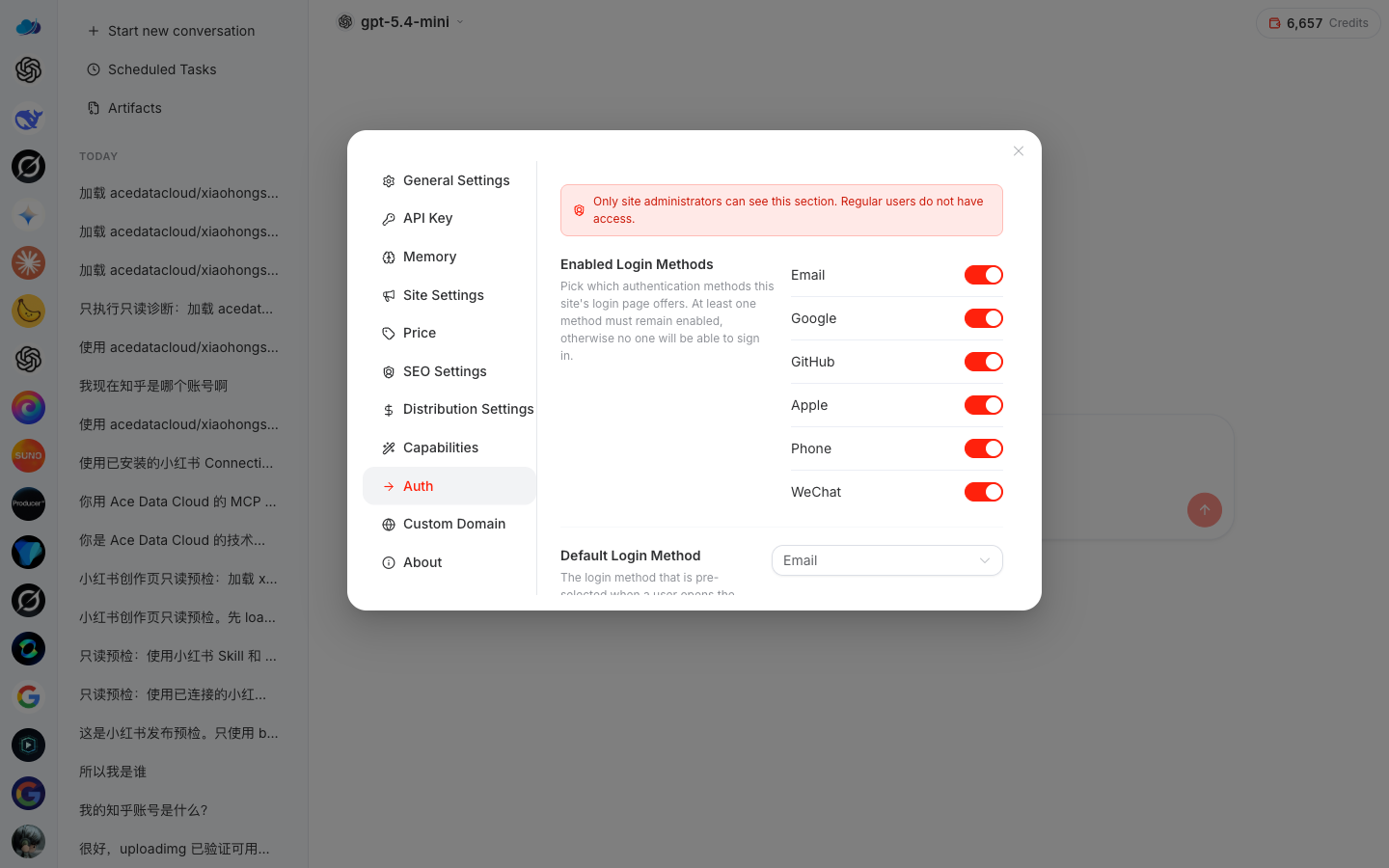
Task: Select the DeepSeek whale icon in sidebar
Action: click(x=28, y=119)
